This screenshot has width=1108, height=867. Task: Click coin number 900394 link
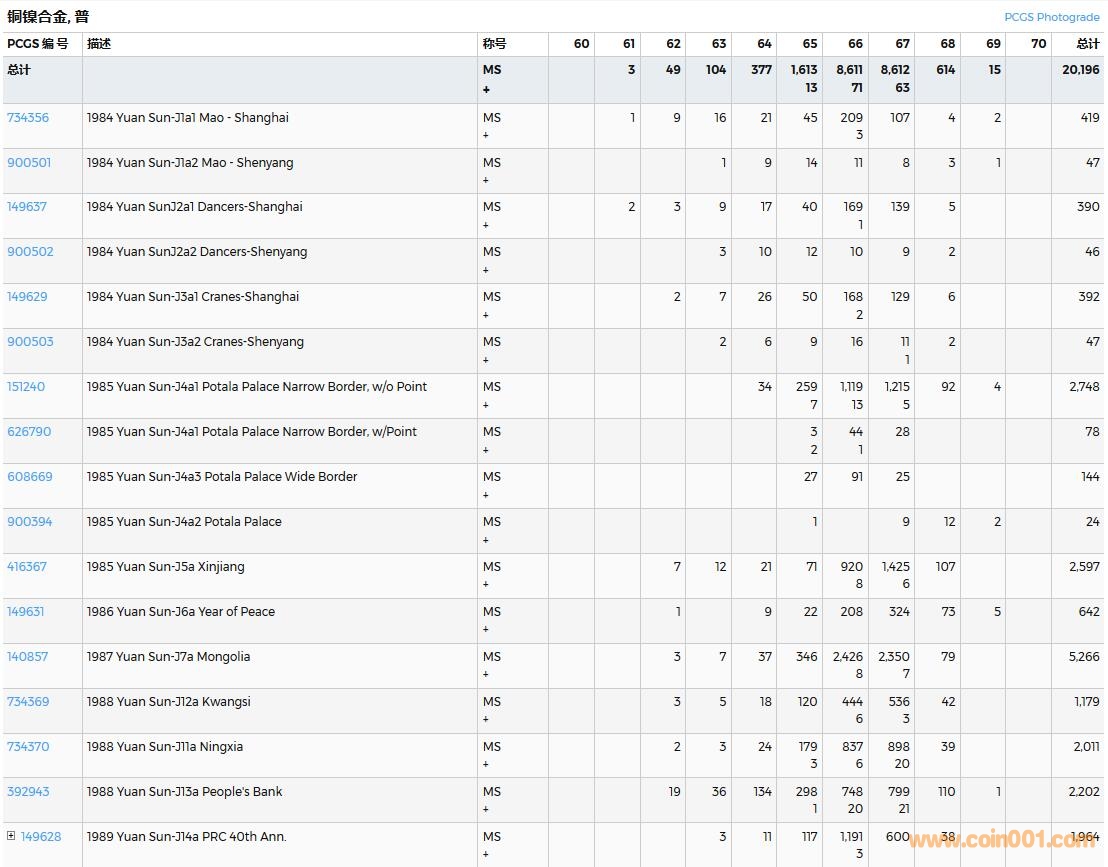(30, 522)
